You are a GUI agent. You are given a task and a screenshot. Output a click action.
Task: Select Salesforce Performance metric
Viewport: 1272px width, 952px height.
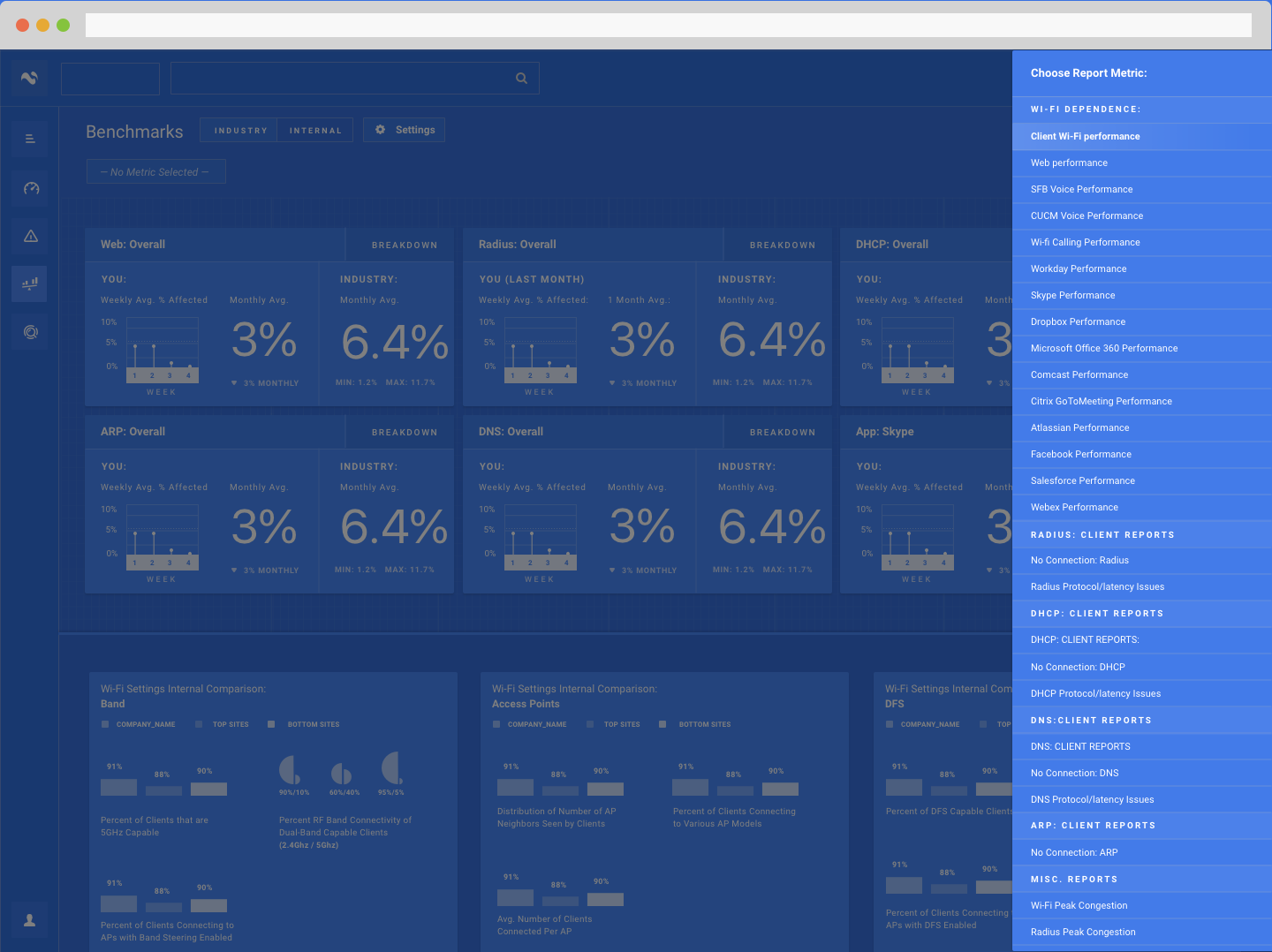pyautogui.click(x=1142, y=480)
